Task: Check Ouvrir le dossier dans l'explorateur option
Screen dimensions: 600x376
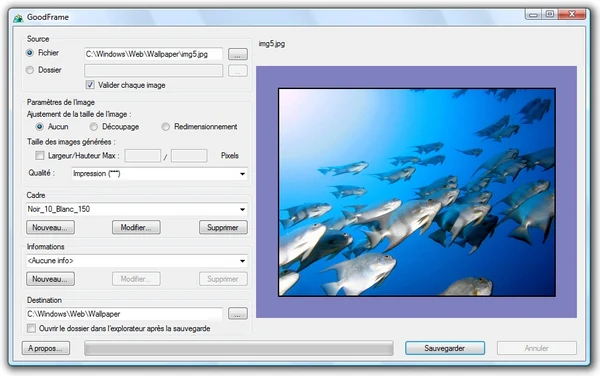Action: [x=31, y=328]
